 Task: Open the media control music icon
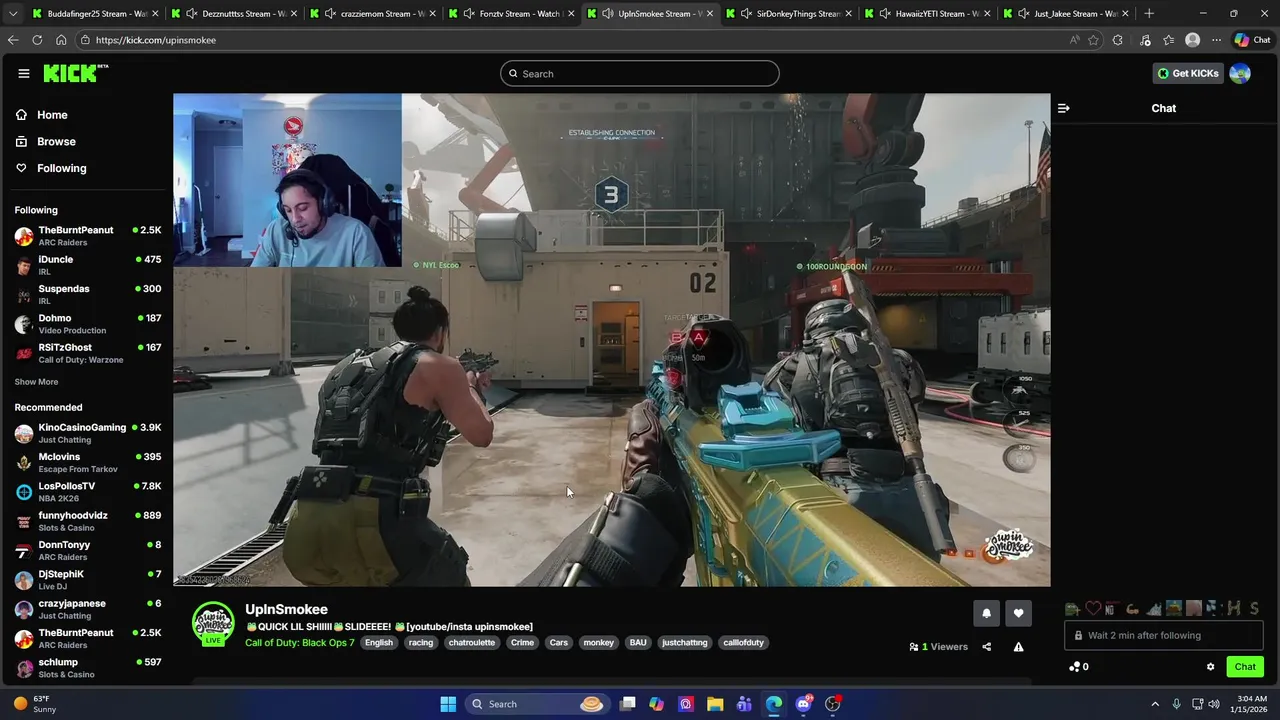(1145, 40)
